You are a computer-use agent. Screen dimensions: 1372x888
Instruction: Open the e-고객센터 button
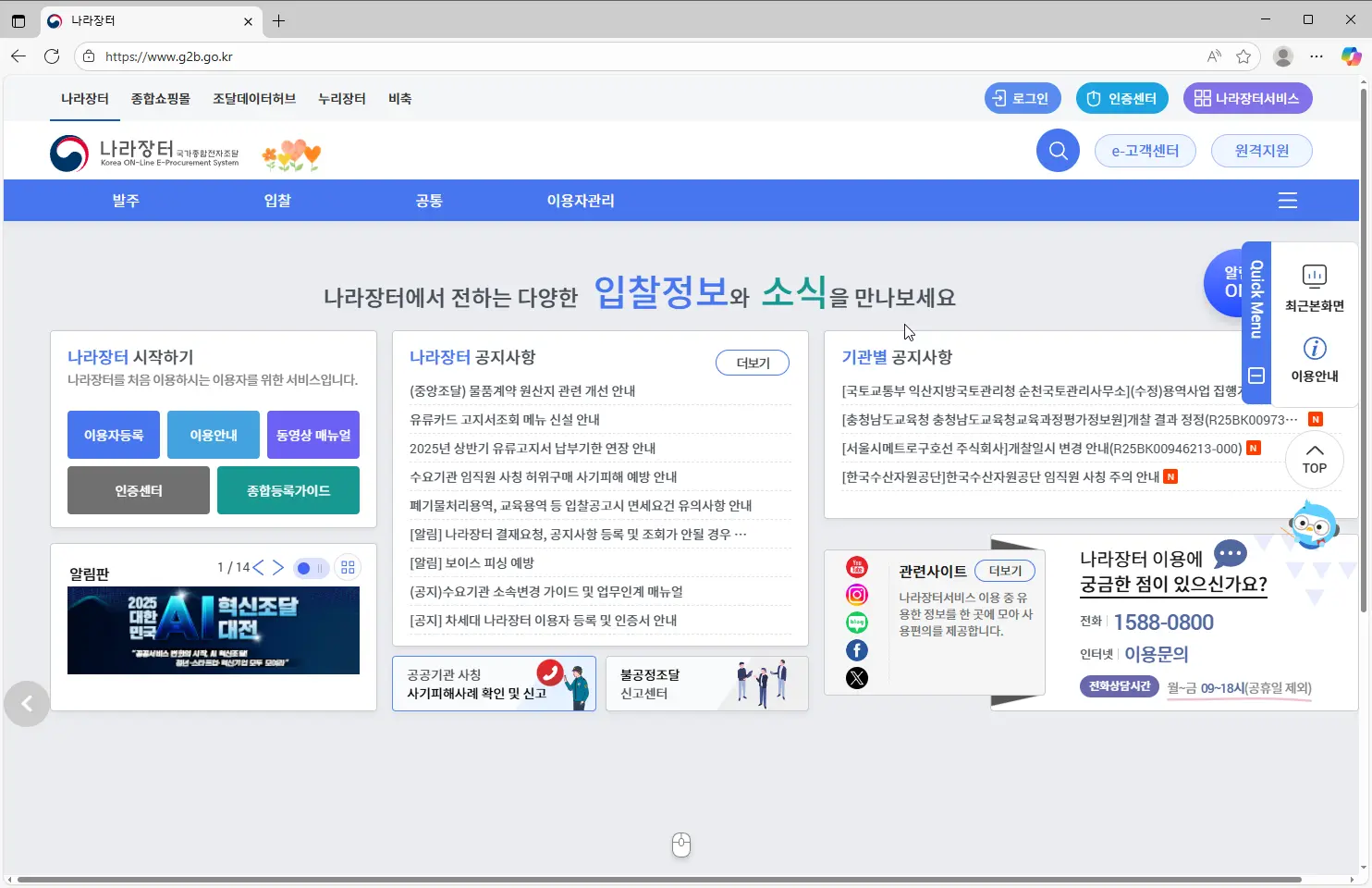tap(1145, 151)
